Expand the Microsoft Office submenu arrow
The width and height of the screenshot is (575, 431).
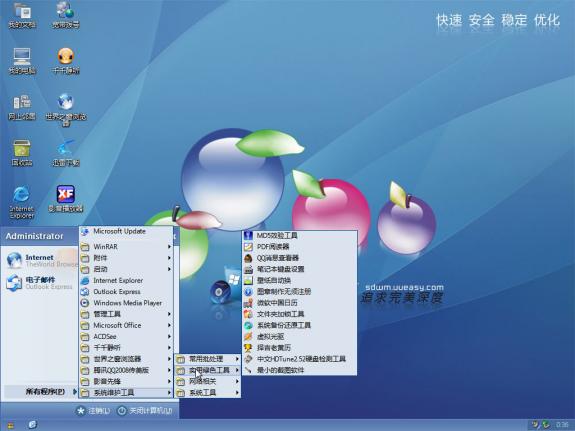(169, 325)
